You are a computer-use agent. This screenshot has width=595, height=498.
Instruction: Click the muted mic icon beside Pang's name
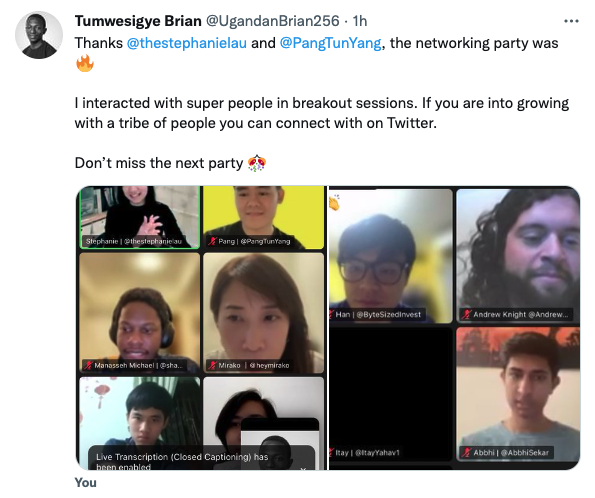pos(212,241)
